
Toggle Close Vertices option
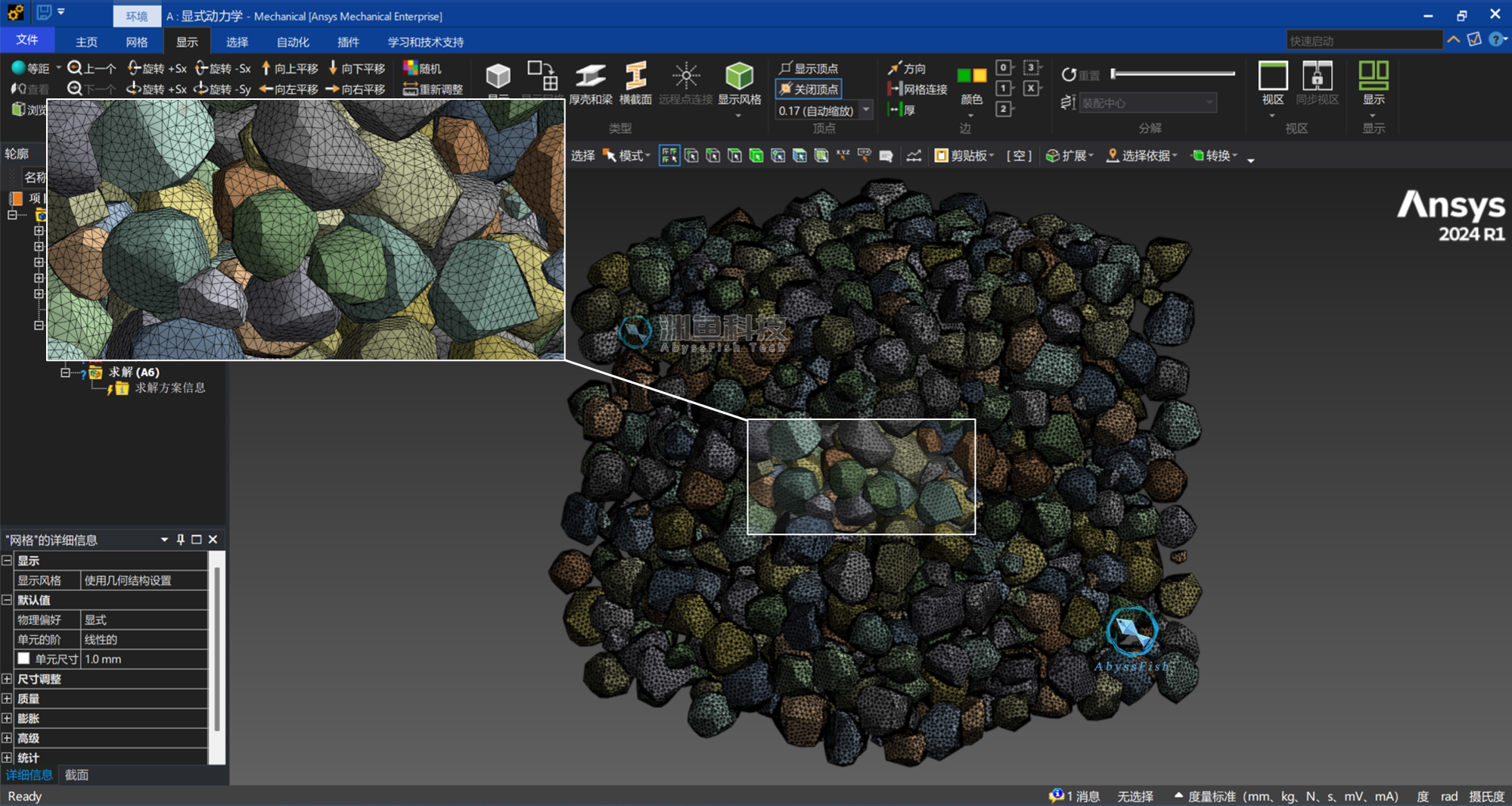809,89
